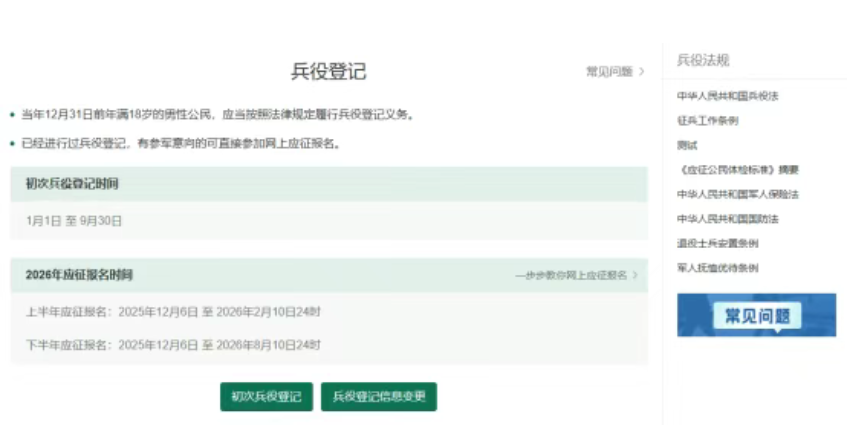Open the 征兵工作条例 link
Screen dimensions: 851x435
[x=707, y=120]
